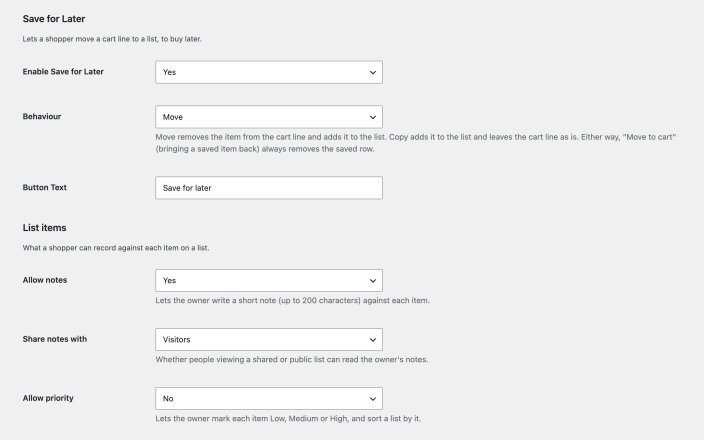Click the Share notes with label
The height and width of the screenshot is (440, 704).
(55, 339)
